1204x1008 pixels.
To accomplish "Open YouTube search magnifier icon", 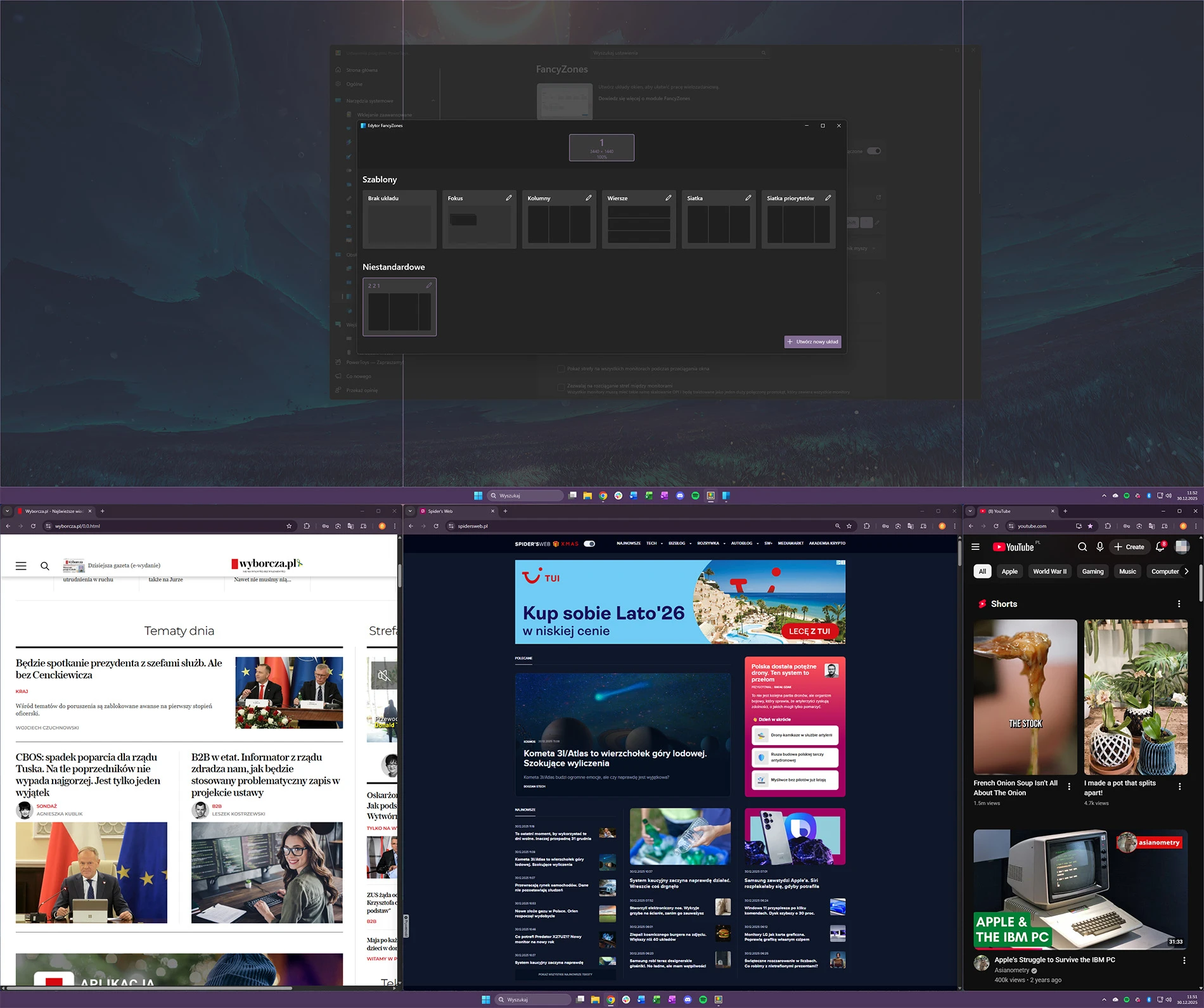I will (x=1082, y=547).
